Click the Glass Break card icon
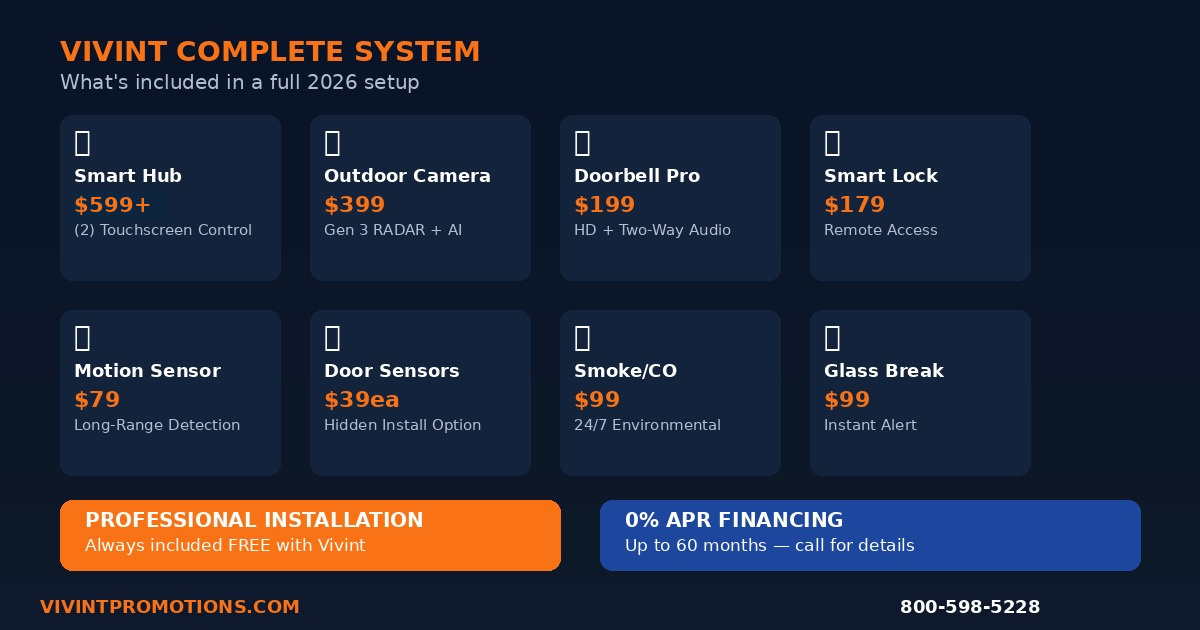 click(x=832, y=338)
